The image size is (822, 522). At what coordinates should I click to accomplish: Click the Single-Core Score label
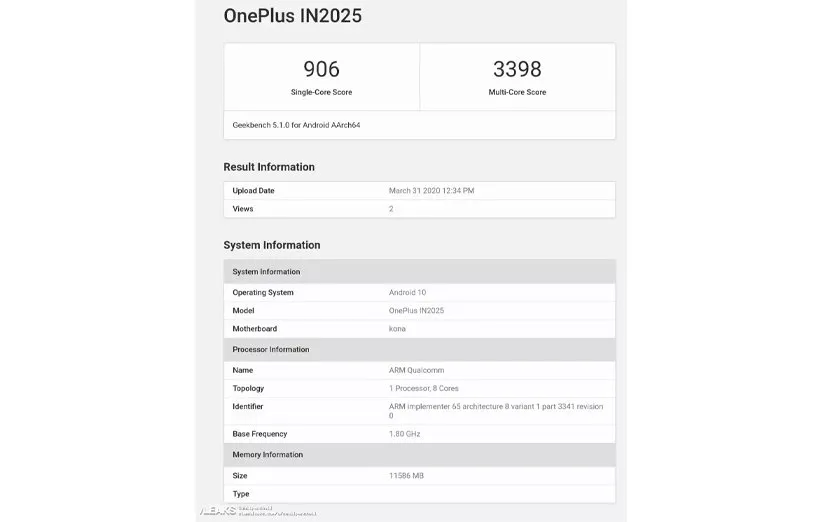click(x=321, y=92)
